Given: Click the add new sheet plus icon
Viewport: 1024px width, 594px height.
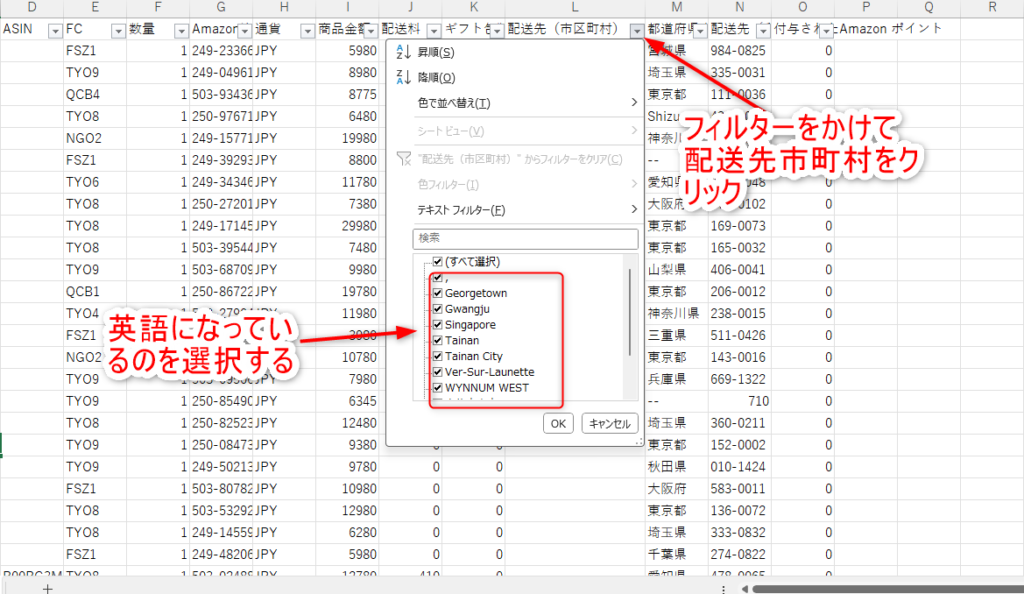Looking at the screenshot, I should (46, 588).
